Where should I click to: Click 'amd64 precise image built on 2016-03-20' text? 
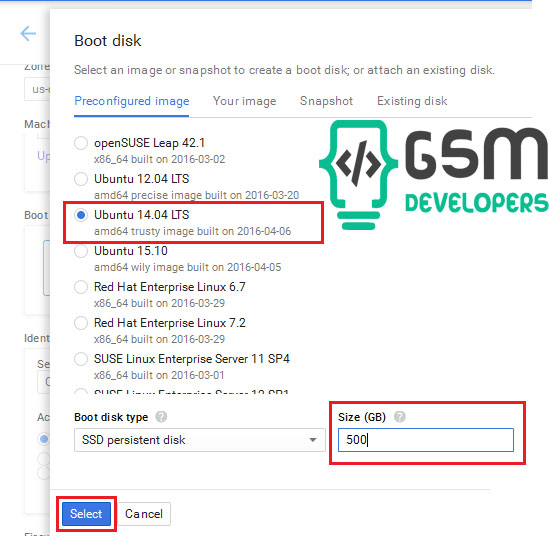196,195
